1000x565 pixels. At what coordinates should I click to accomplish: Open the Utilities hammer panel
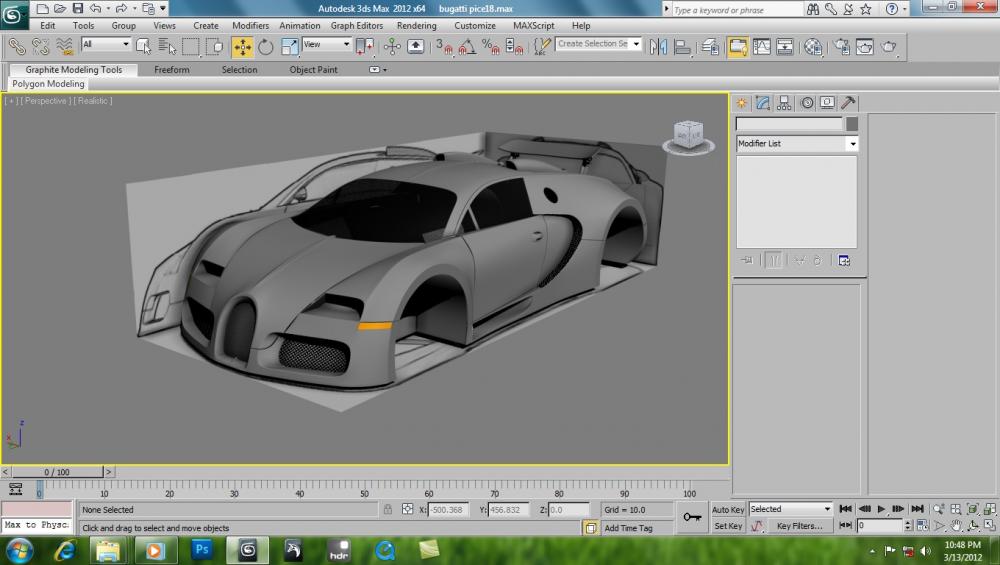point(848,103)
